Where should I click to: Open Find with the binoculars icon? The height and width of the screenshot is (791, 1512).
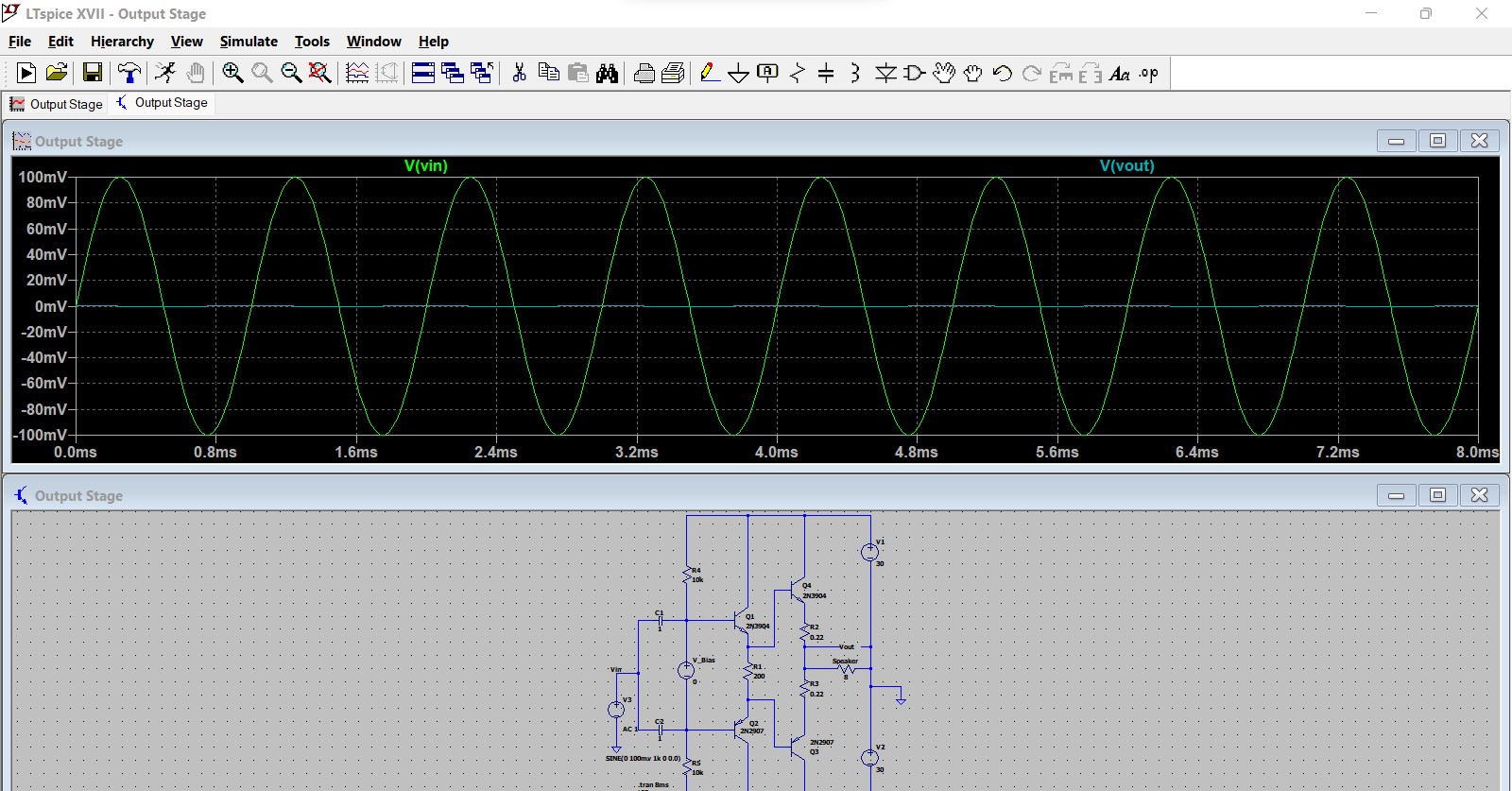click(x=607, y=73)
